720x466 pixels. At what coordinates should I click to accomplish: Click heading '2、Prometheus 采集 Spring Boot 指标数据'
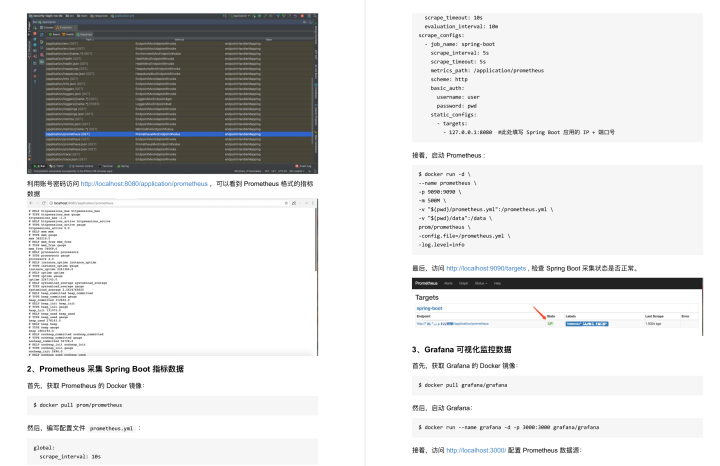105,369
